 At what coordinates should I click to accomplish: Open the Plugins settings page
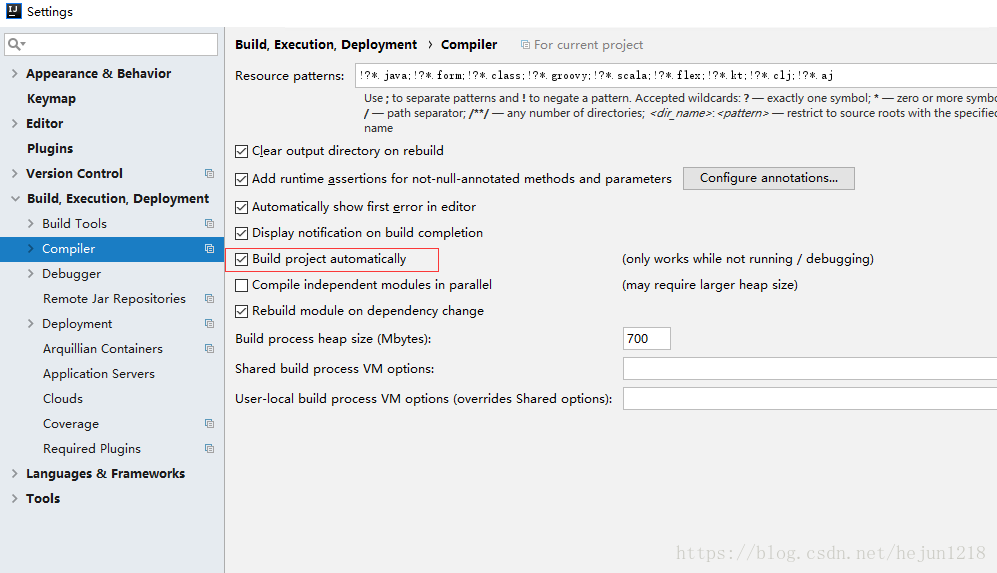click(50, 148)
